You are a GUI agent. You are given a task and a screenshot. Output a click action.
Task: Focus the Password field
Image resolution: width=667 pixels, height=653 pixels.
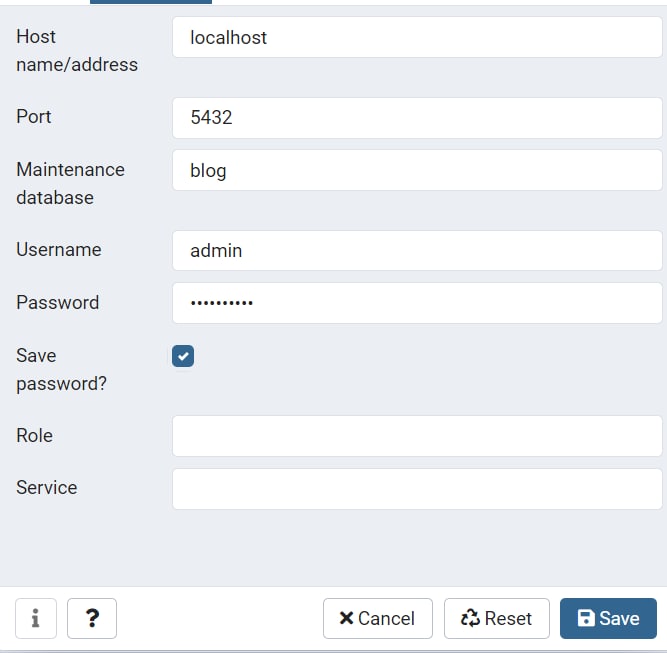point(417,303)
